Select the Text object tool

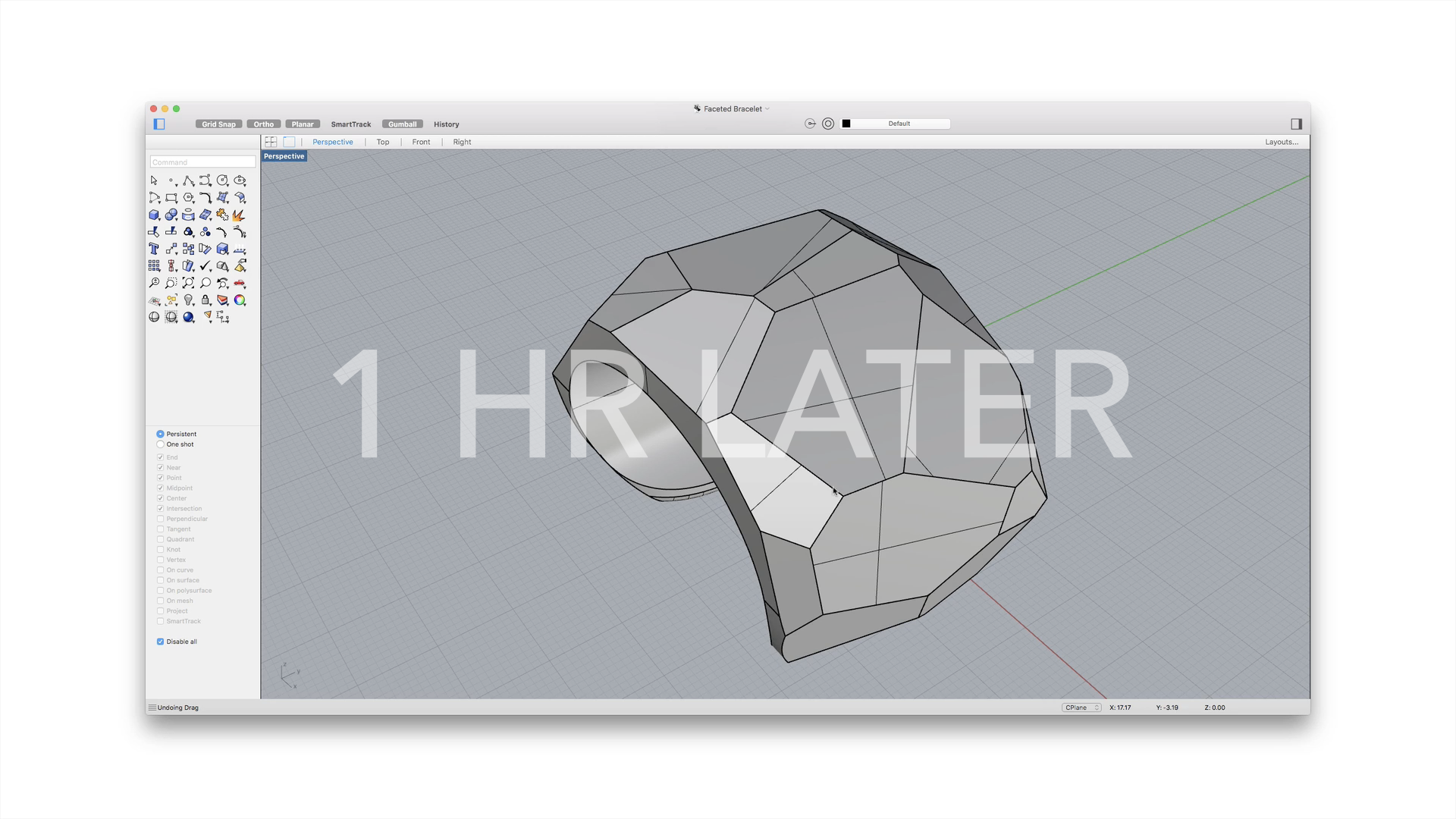154,249
